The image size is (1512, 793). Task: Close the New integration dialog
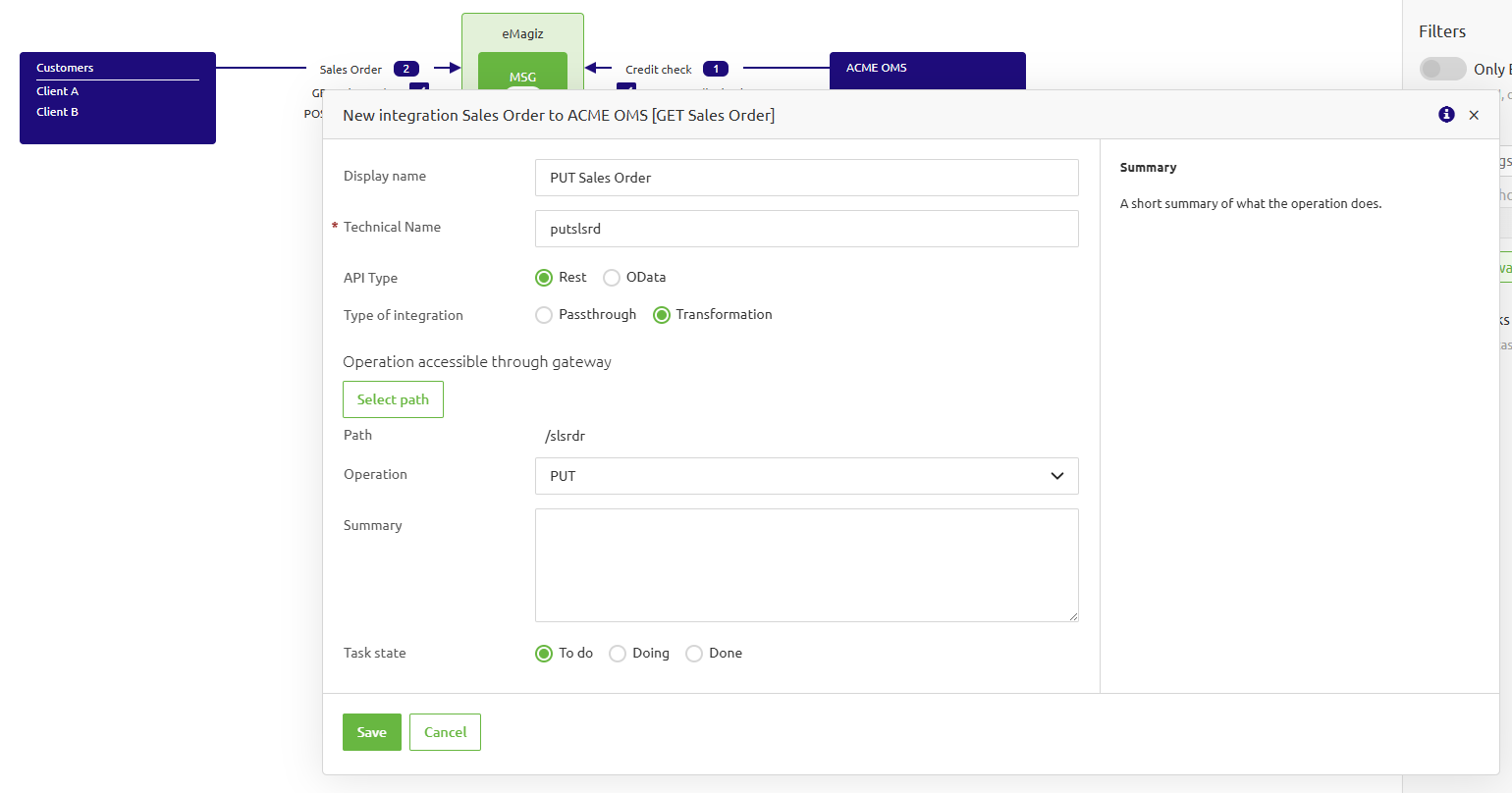[1474, 115]
